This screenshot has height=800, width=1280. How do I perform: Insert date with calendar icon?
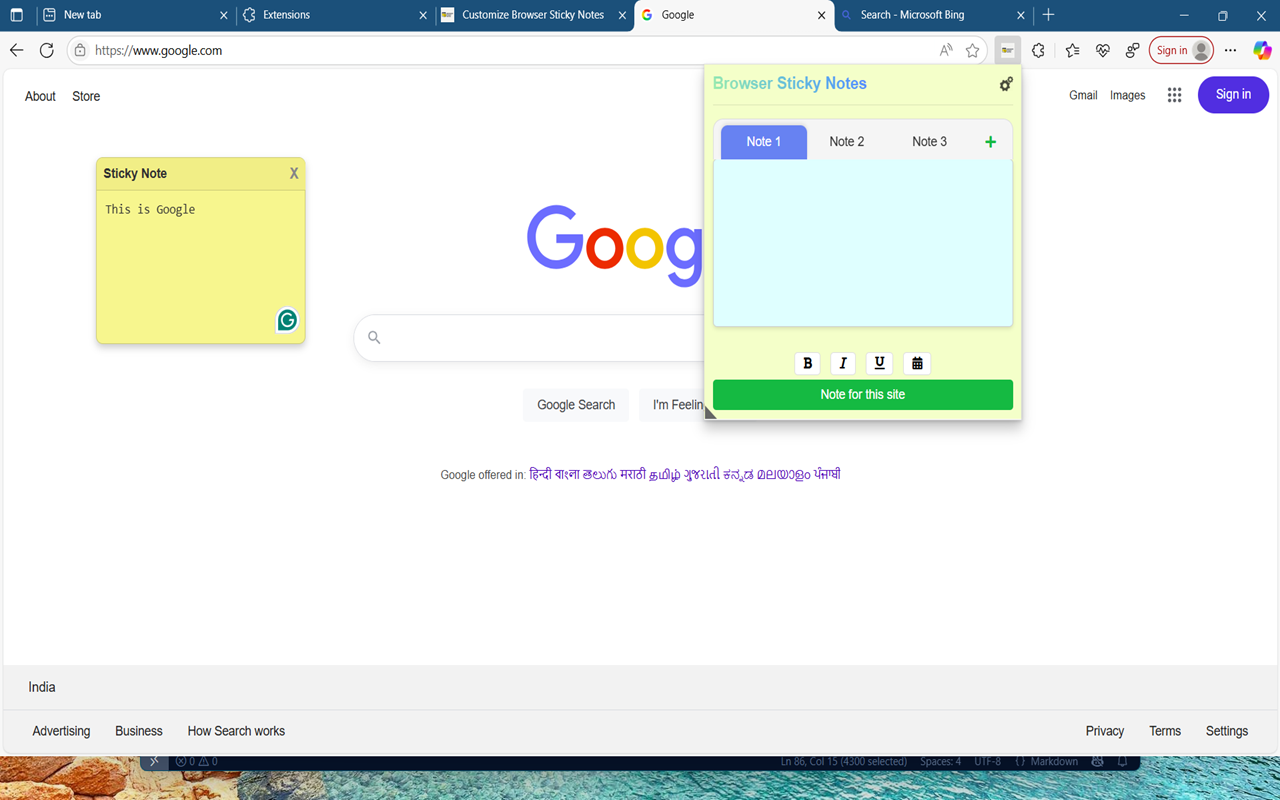pyautogui.click(x=917, y=363)
